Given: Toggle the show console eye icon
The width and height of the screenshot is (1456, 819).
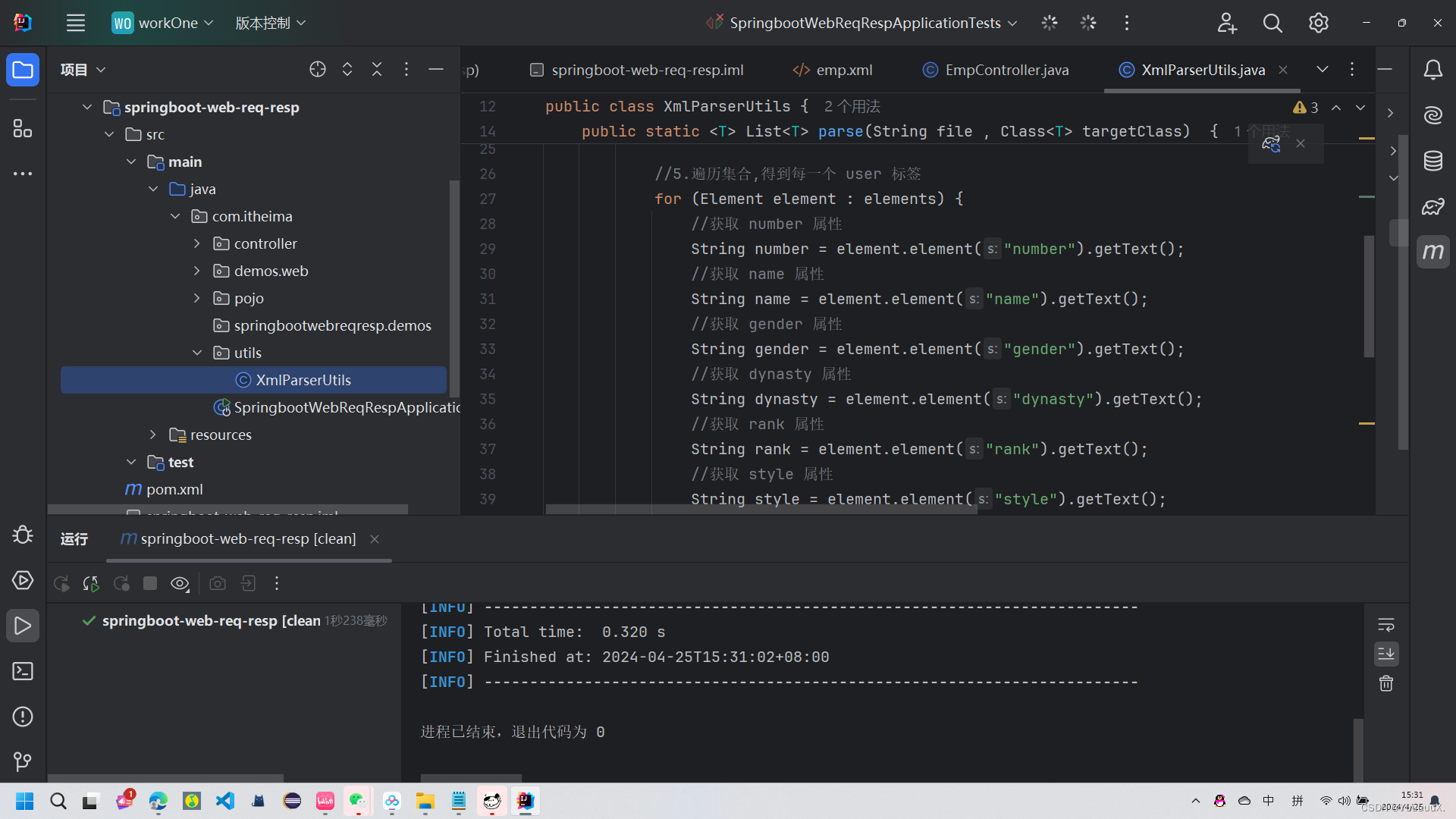Looking at the screenshot, I should (180, 583).
